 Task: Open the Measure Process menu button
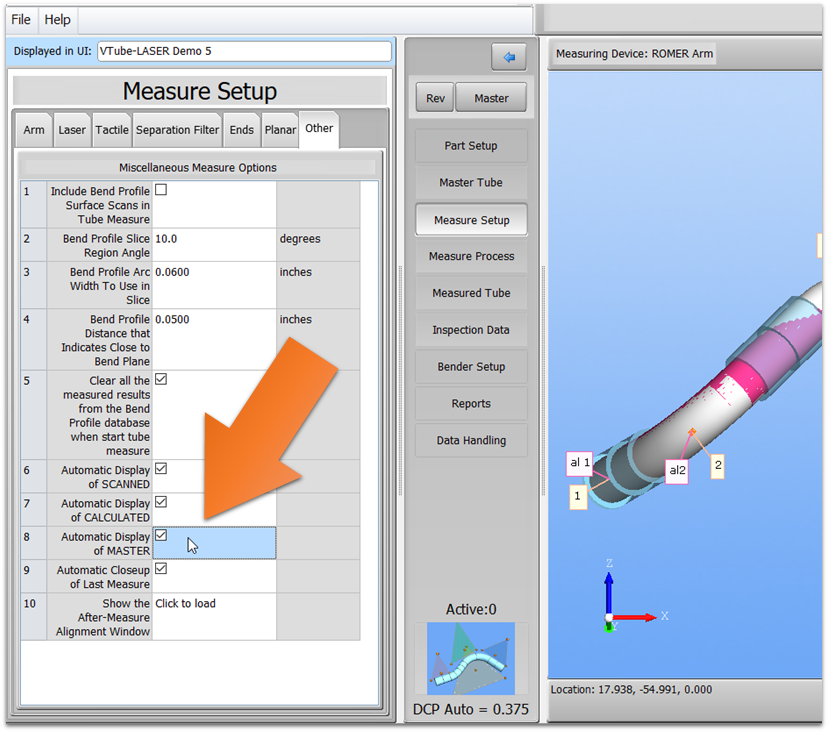pyautogui.click(x=471, y=256)
